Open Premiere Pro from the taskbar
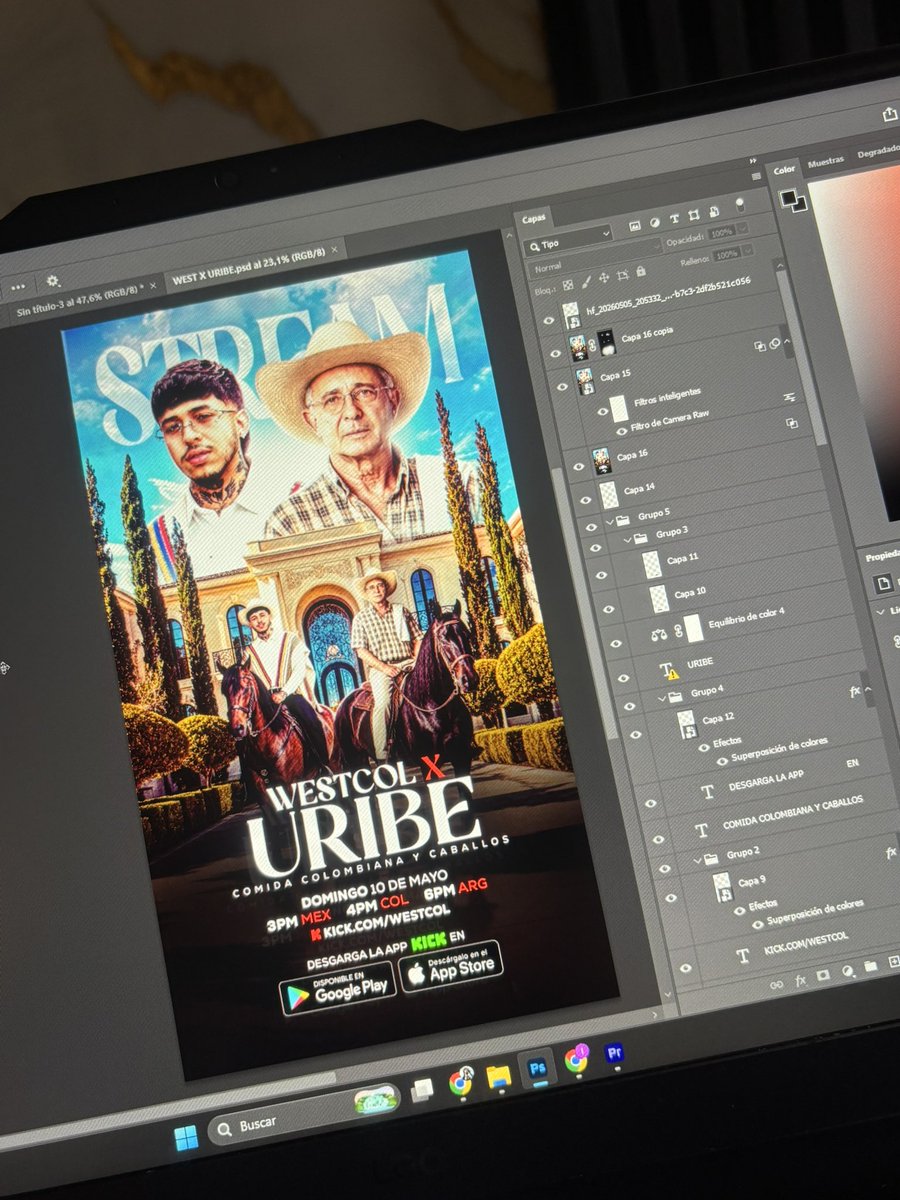Viewport: 900px width, 1200px height. point(615,1053)
